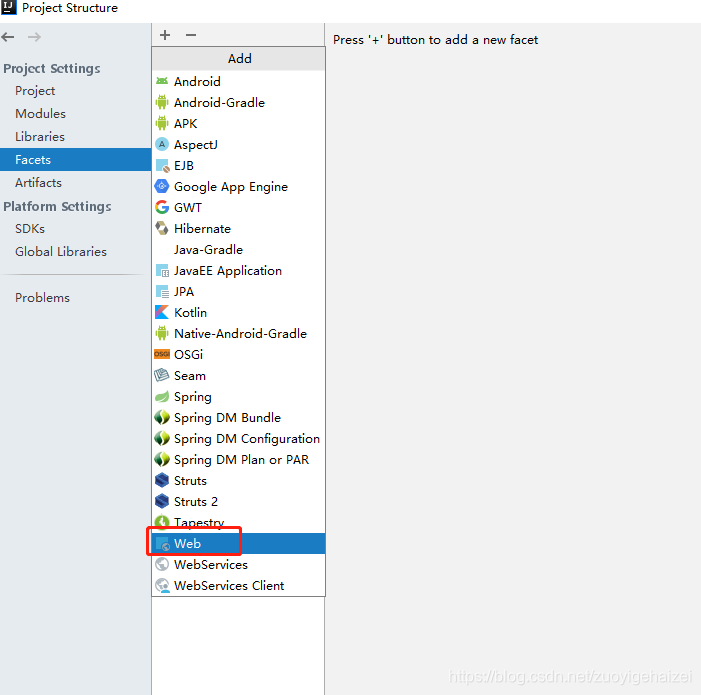Screen dimensions: 701x695
Task: Choose WebServices facet type
Action: 239,564
